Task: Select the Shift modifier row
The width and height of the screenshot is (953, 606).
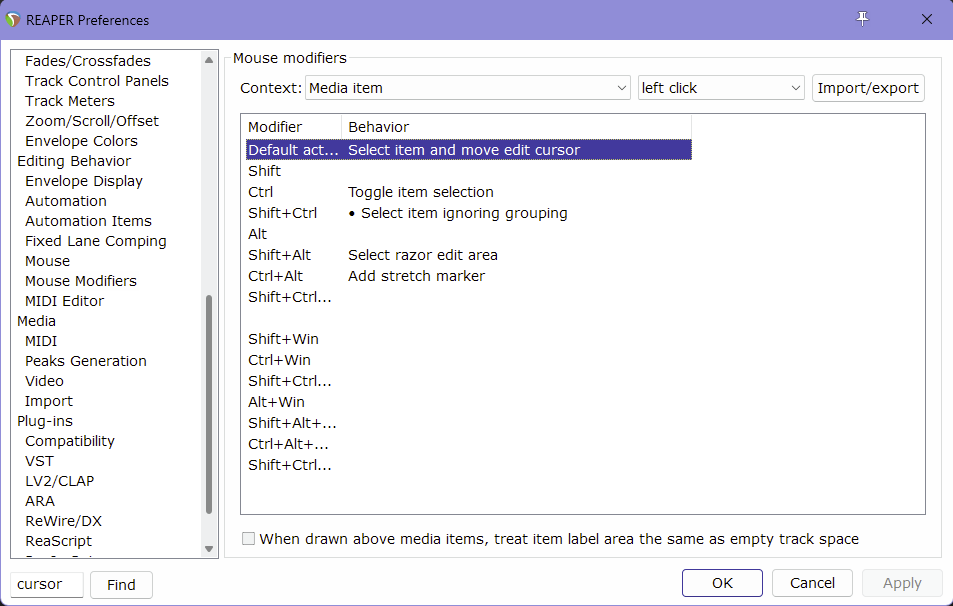Action: click(469, 171)
